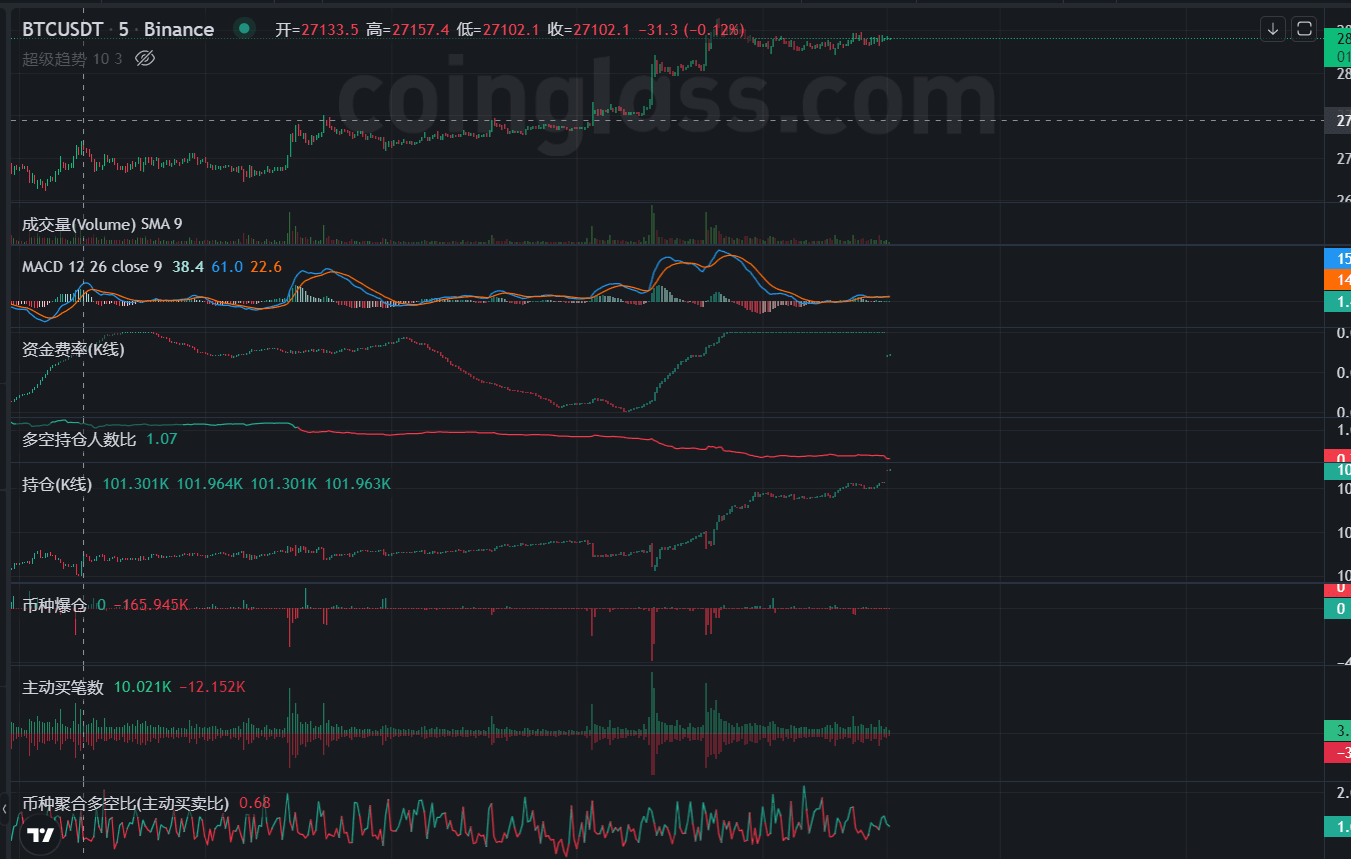Click the 主动买笔数 indicator label
This screenshot has height=859, width=1351.
point(63,687)
